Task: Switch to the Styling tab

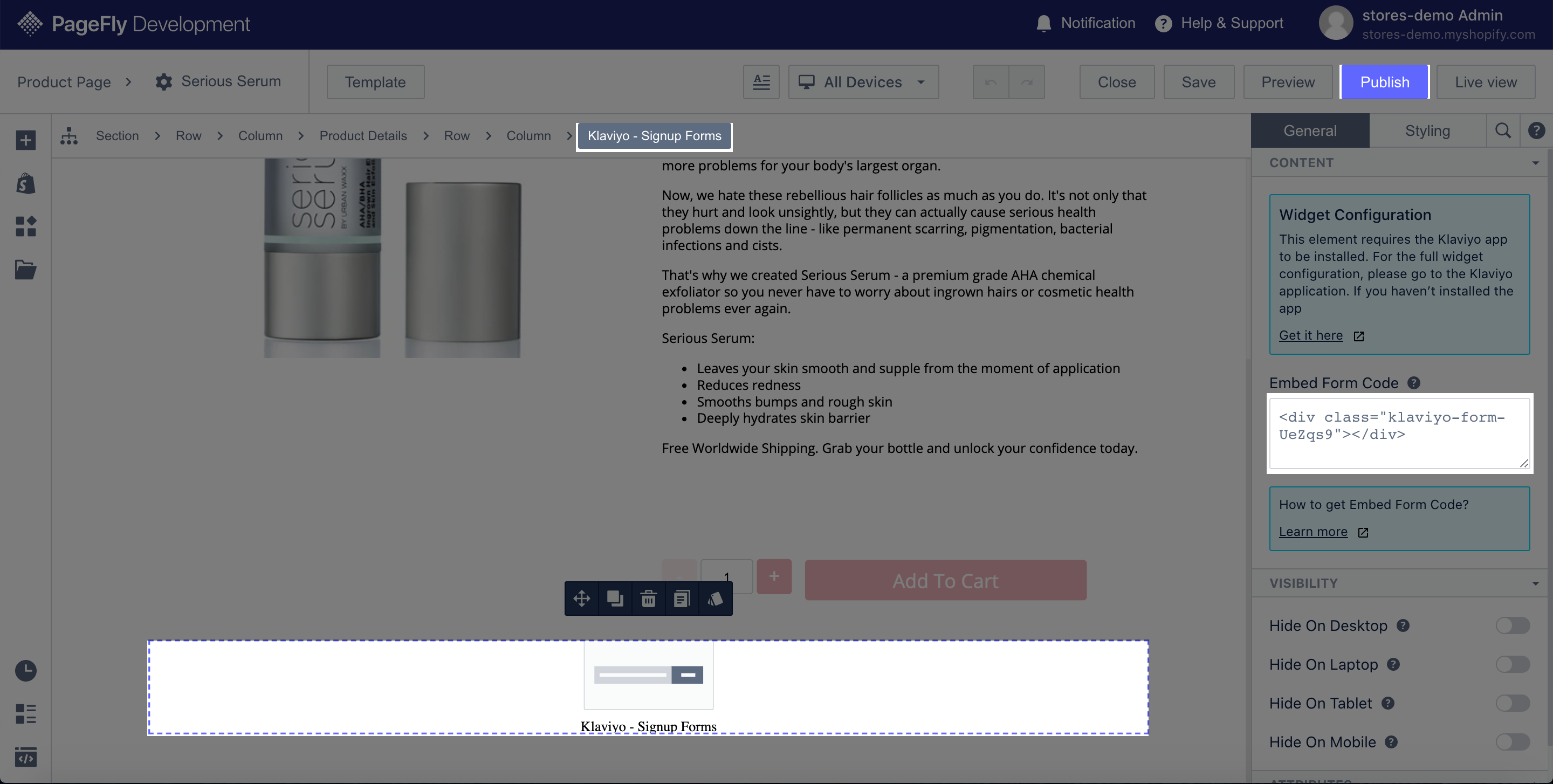Action: pos(1427,130)
